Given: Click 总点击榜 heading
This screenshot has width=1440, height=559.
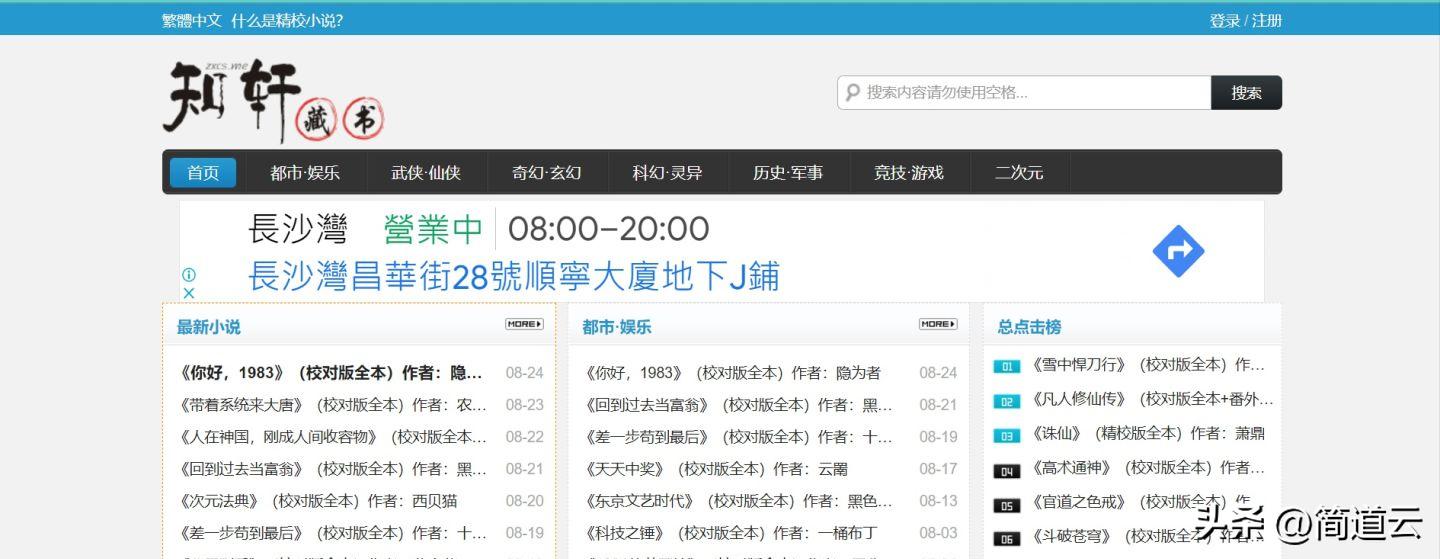Looking at the screenshot, I should click(x=1029, y=327).
